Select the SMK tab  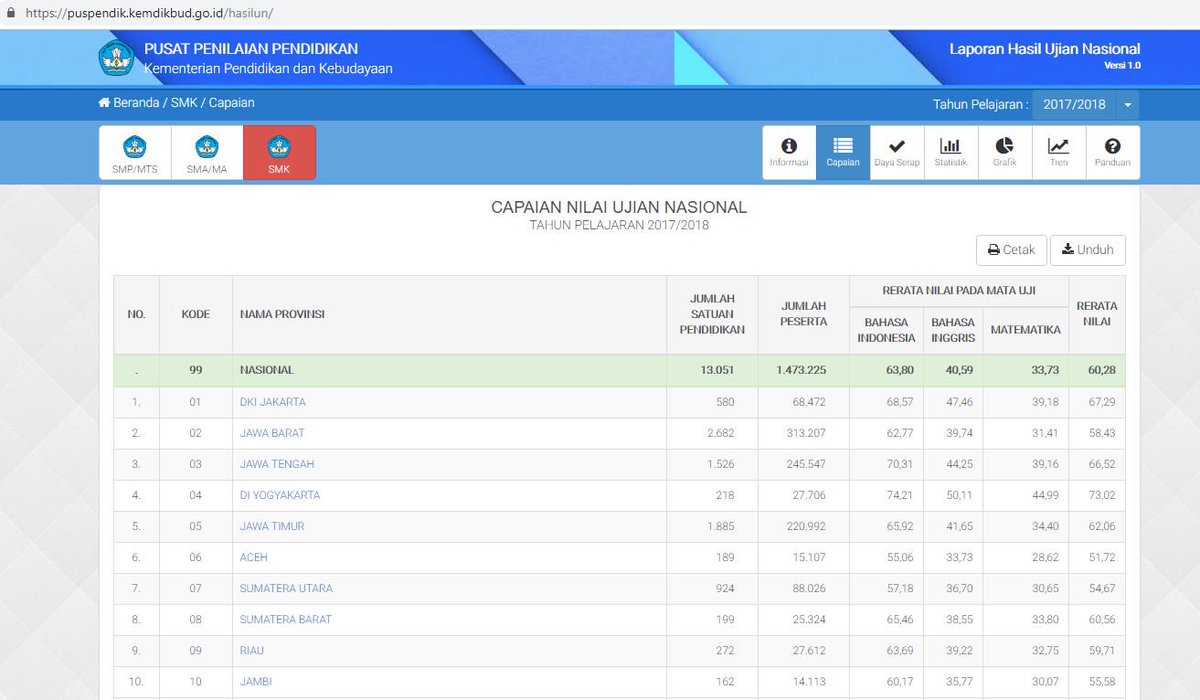[x=279, y=153]
